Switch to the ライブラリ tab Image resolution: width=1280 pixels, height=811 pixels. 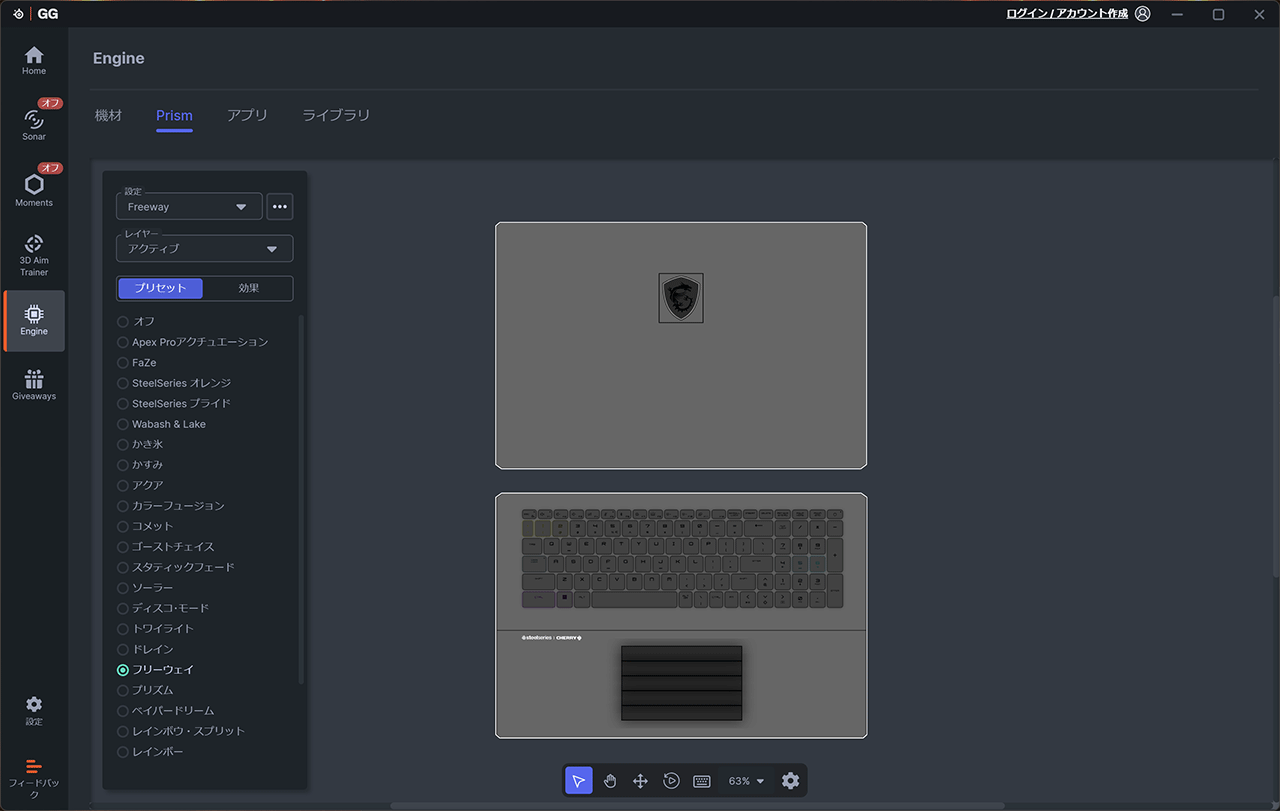336,115
